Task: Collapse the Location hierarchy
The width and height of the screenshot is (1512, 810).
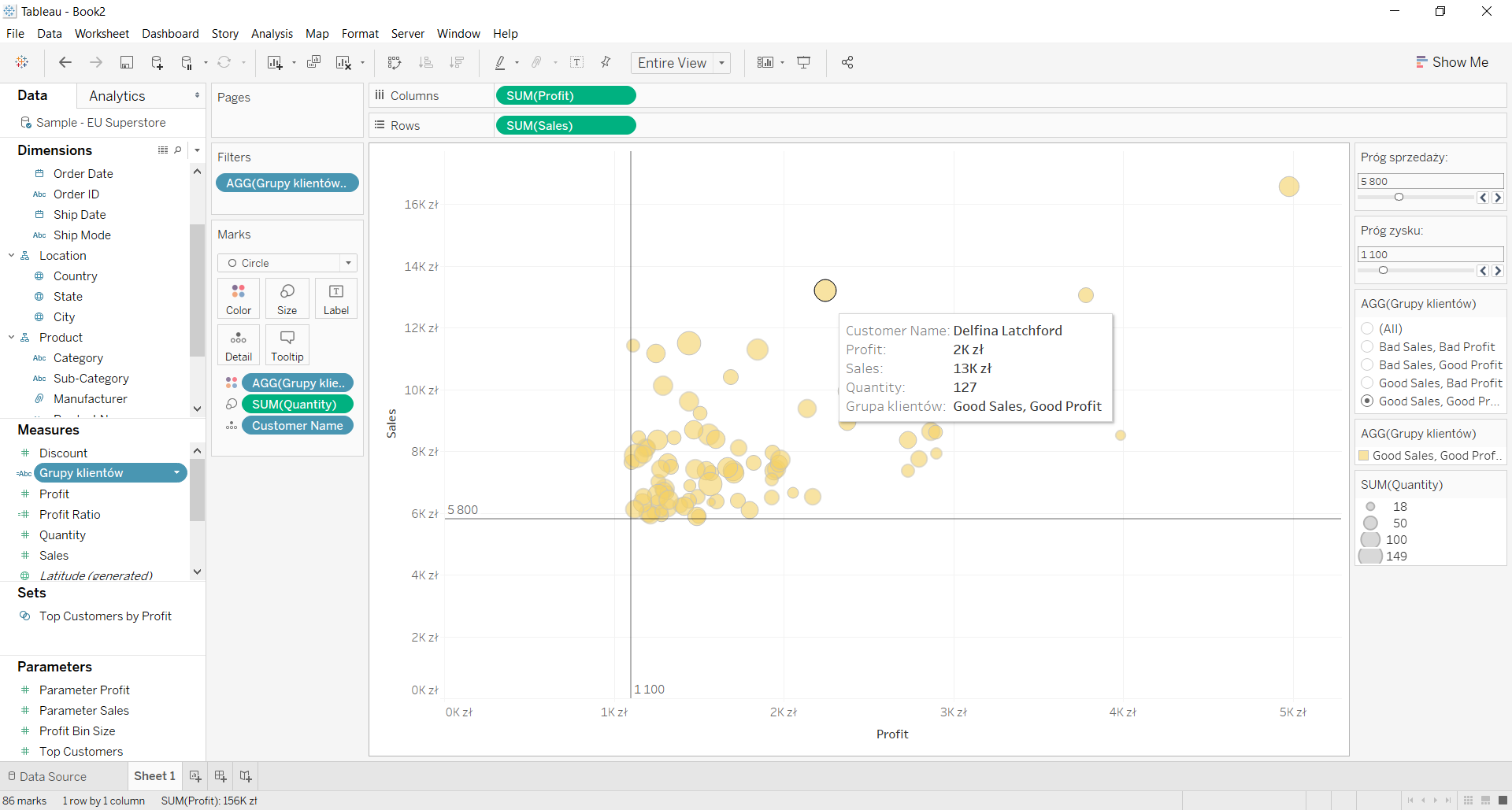Action: pyautogui.click(x=12, y=256)
